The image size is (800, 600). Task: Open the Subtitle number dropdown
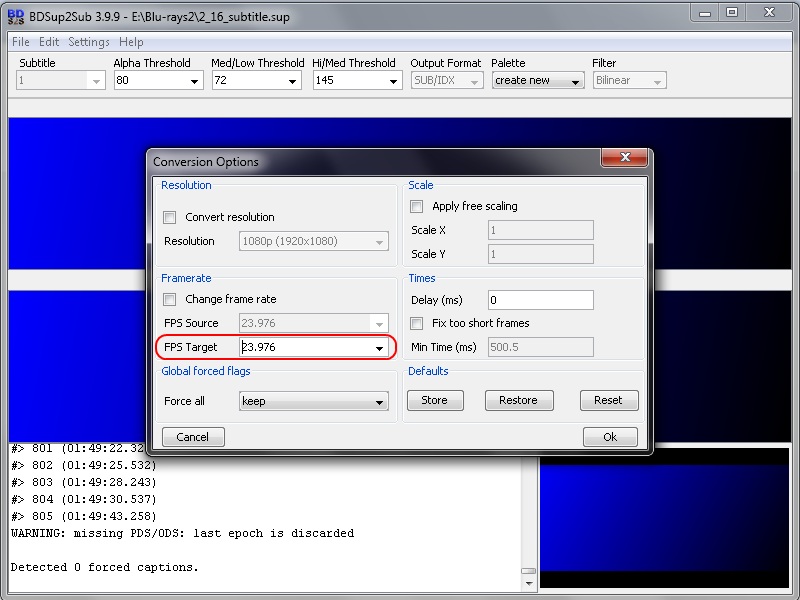tap(61, 81)
